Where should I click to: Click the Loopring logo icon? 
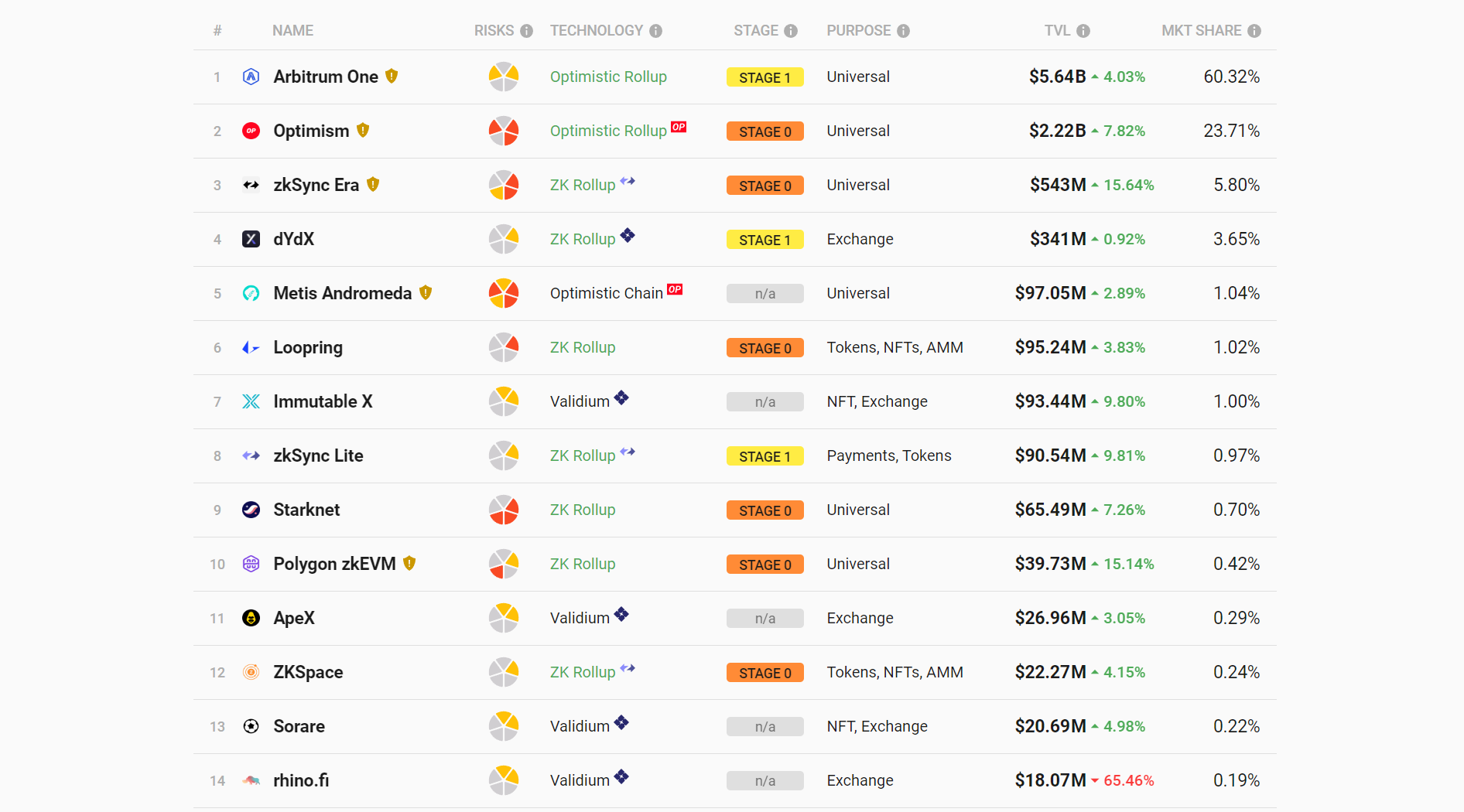tap(251, 347)
